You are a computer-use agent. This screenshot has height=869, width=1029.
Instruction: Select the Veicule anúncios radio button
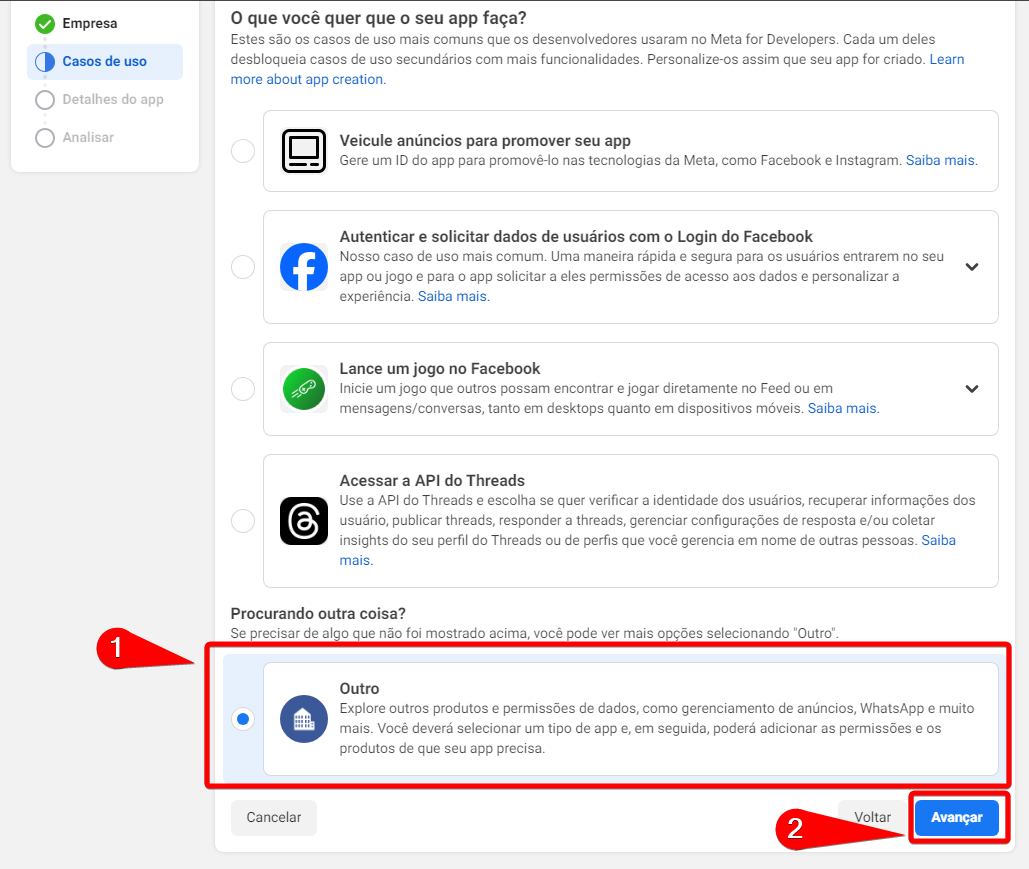(x=243, y=151)
